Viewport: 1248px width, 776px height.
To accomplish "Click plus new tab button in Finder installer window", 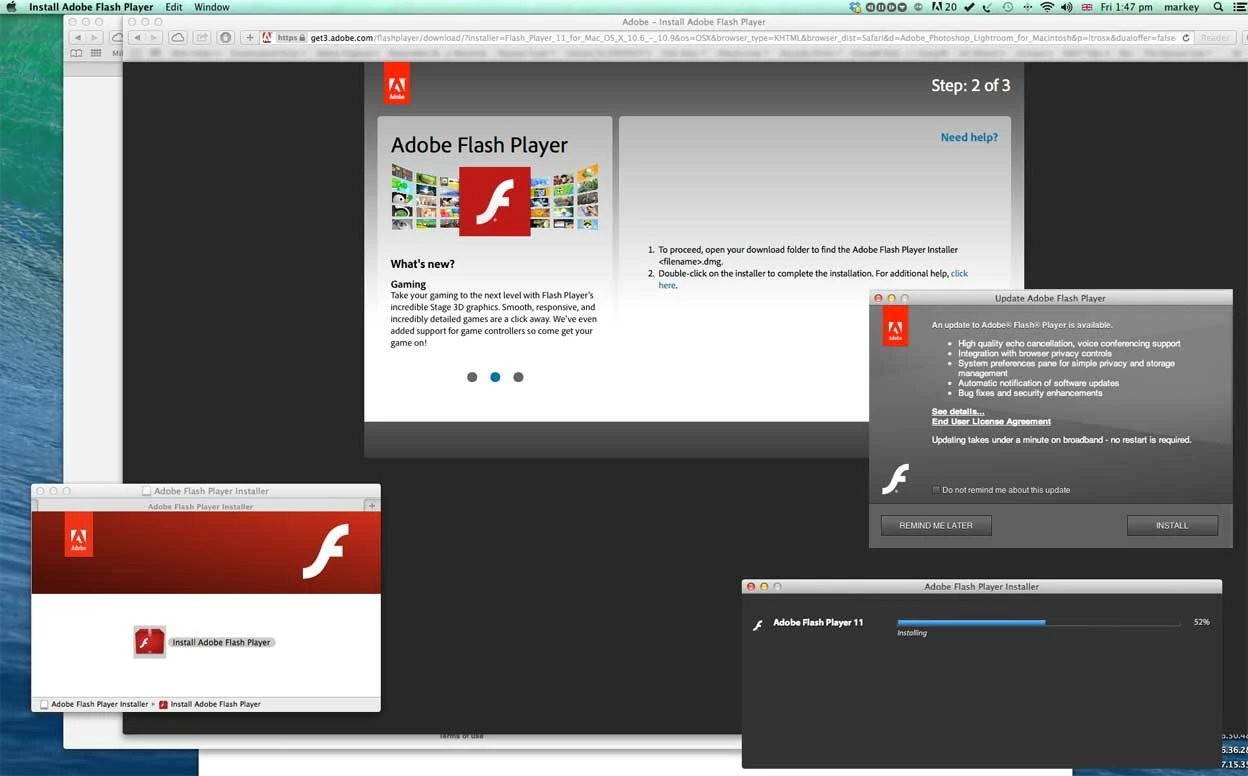I will click(372, 506).
